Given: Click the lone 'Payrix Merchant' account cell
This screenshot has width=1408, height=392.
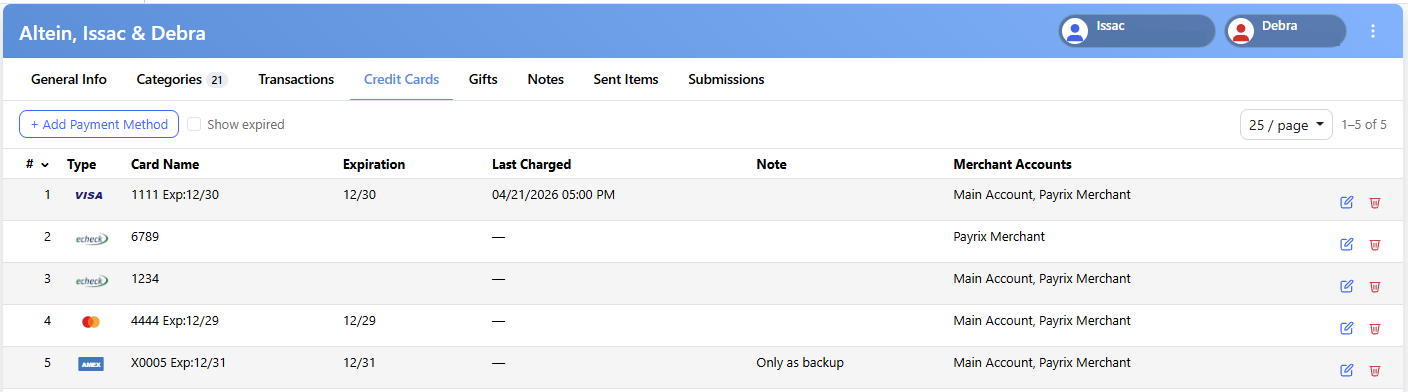Looking at the screenshot, I should [999, 237].
